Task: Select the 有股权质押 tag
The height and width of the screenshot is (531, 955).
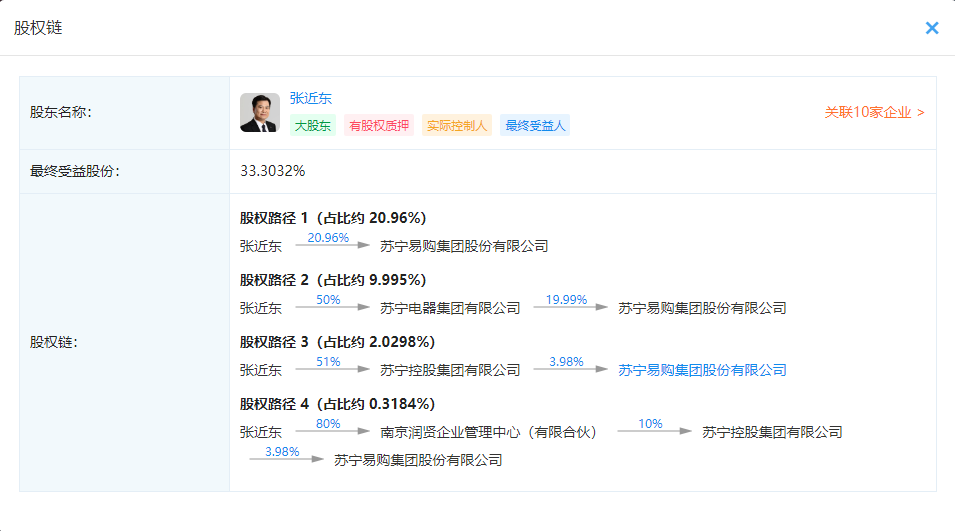Action: 379,126
